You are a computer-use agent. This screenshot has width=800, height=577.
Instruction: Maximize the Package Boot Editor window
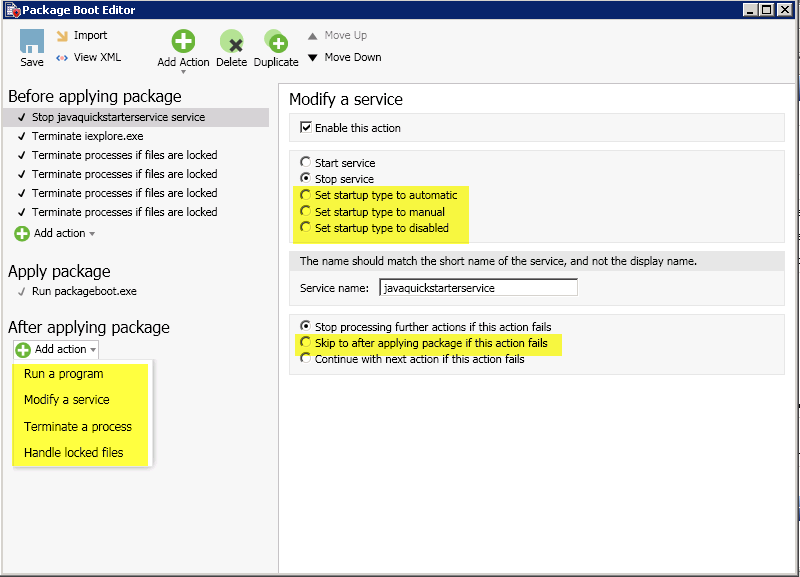[x=767, y=10]
